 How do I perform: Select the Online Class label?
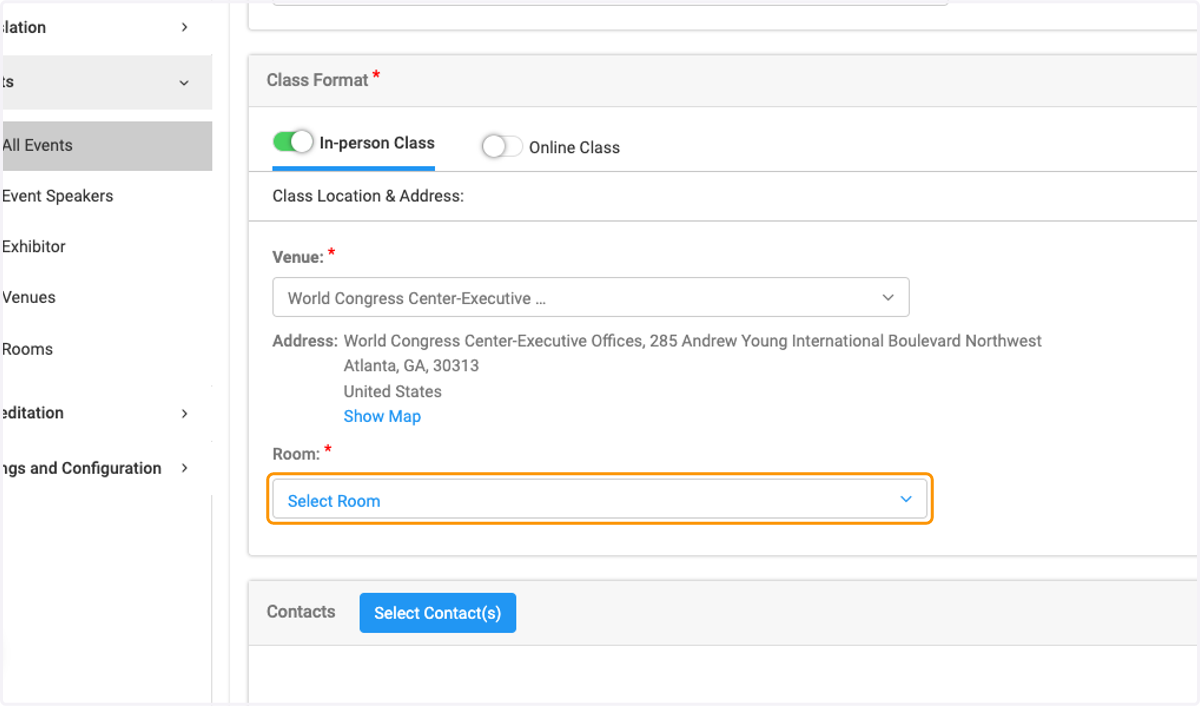[574, 147]
